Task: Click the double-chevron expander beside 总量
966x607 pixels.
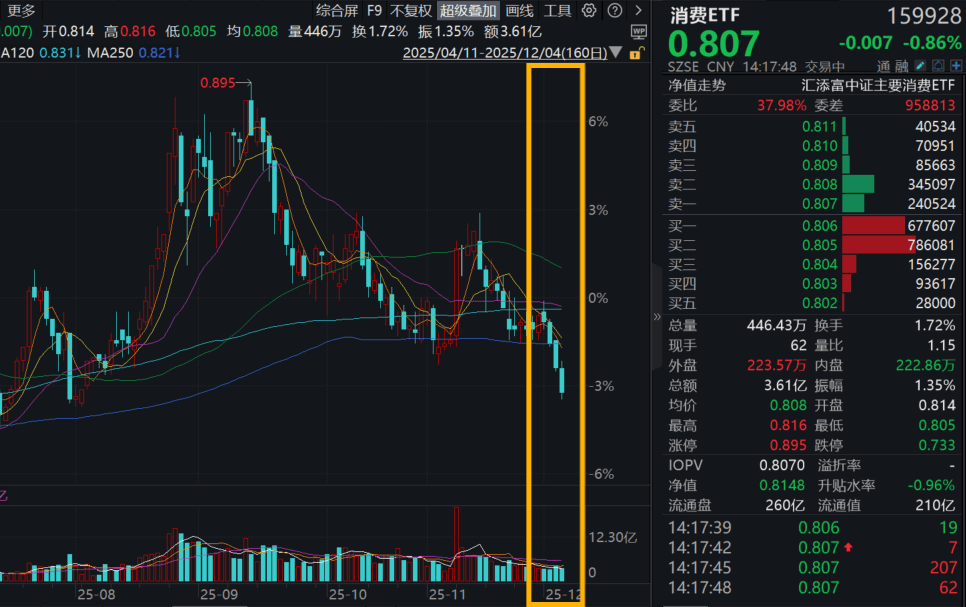Action: click(657, 316)
